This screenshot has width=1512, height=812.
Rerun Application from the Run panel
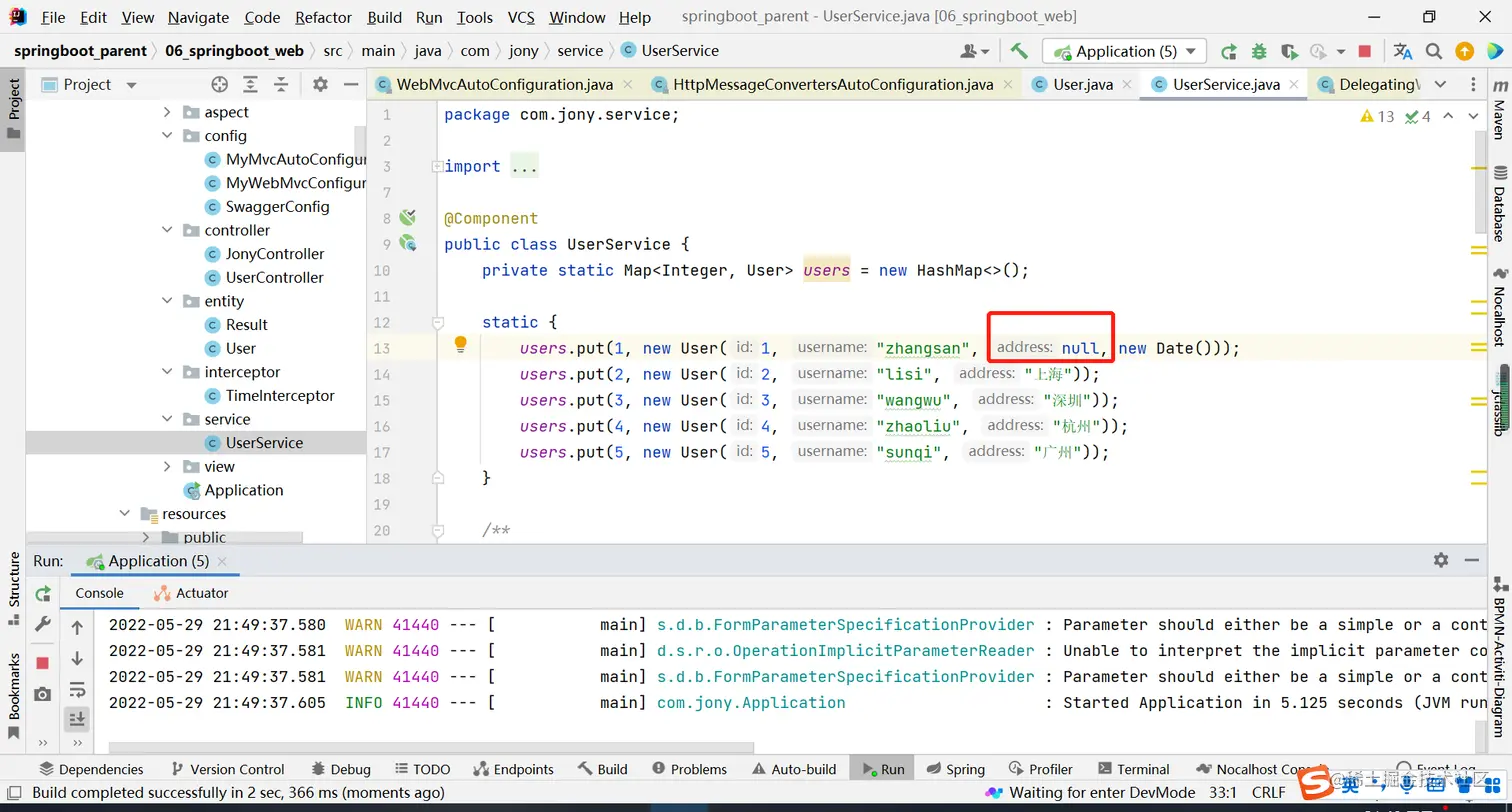click(x=43, y=594)
